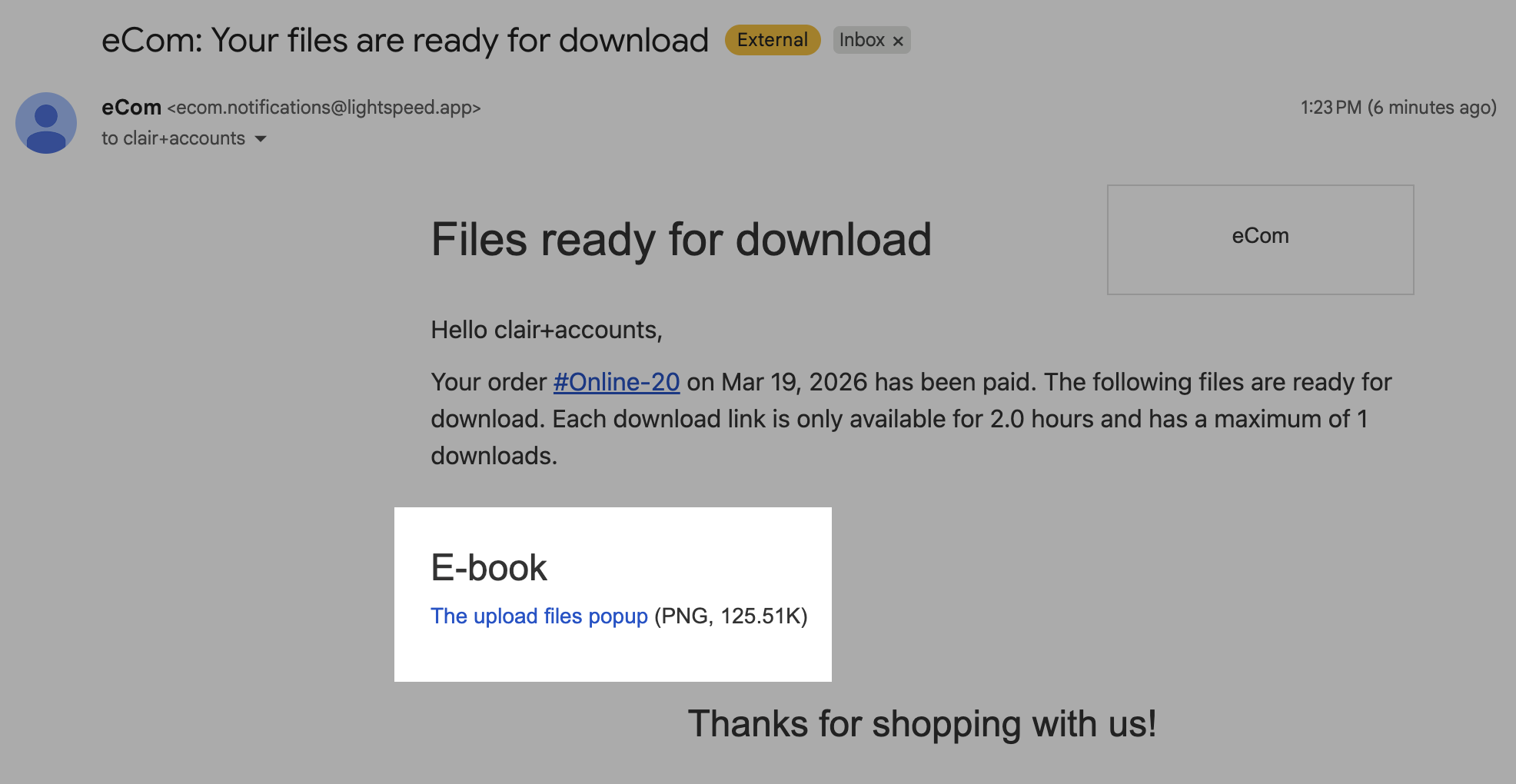
Task: Click the External label badge
Action: [773, 40]
